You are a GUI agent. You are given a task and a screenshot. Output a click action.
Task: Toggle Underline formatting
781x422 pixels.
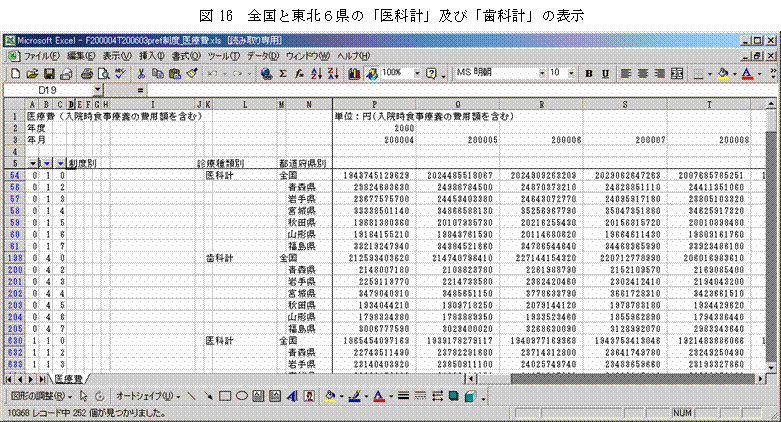(605, 73)
